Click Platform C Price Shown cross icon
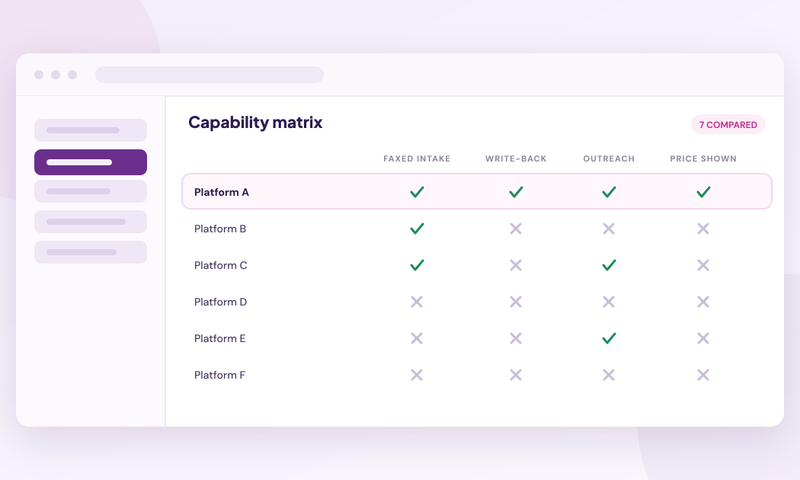 (x=703, y=265)
